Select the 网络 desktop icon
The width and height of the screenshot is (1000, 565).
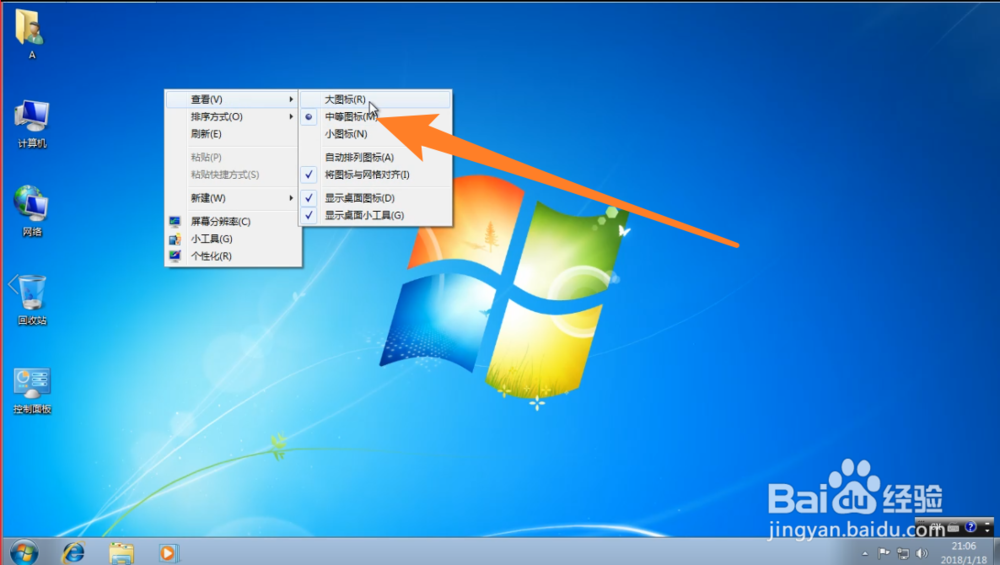(31, 211)
